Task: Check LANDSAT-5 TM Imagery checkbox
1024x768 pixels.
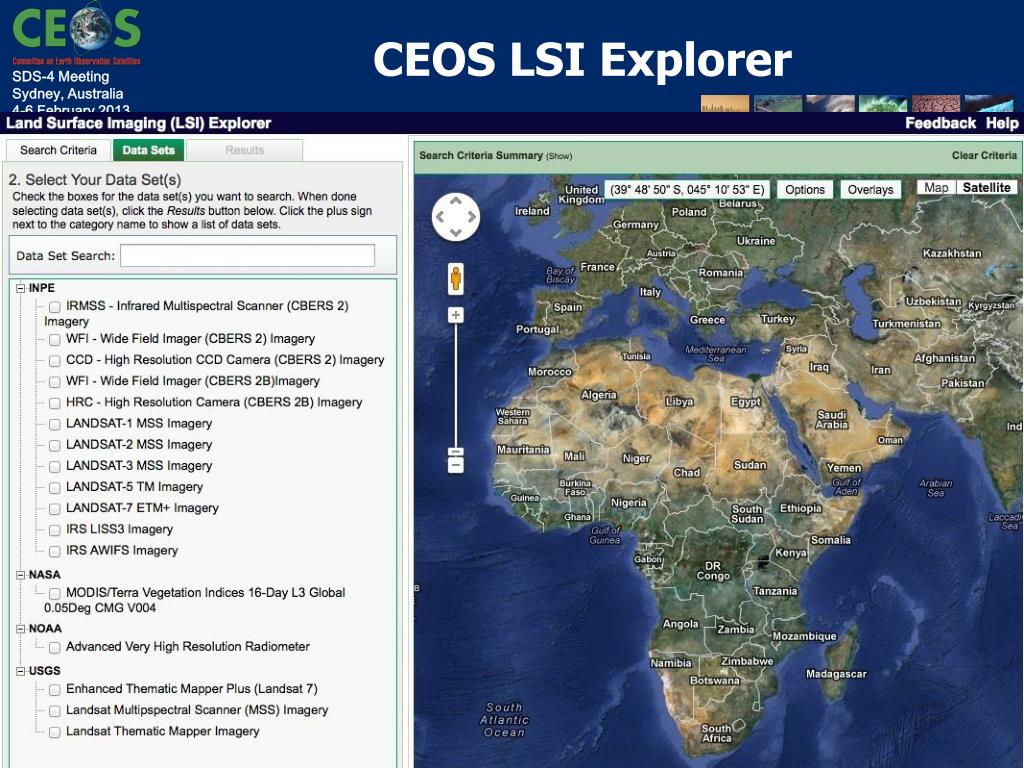Action: click(x=55, y=488)
